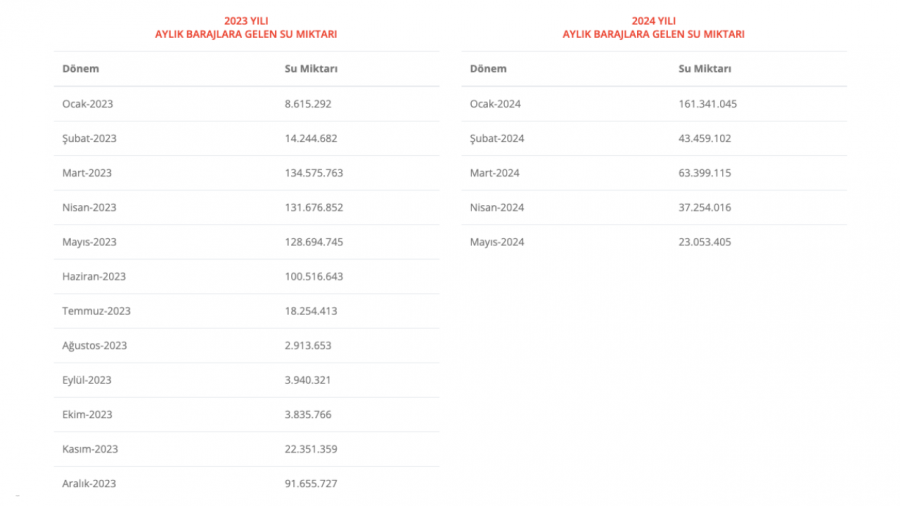Click the Haziran-2023 value 100.516.643
Image resolution: width=900 pixels, height=506 pixels.
click(x=314, y=276)
